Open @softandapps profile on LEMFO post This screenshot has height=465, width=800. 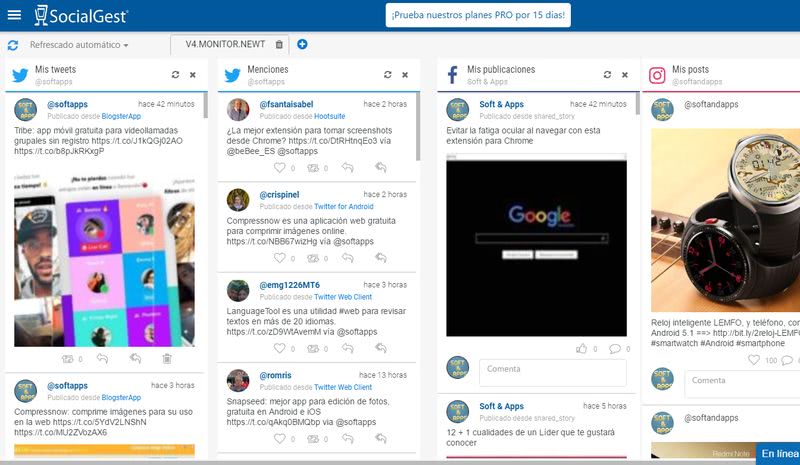pos(711,104)
